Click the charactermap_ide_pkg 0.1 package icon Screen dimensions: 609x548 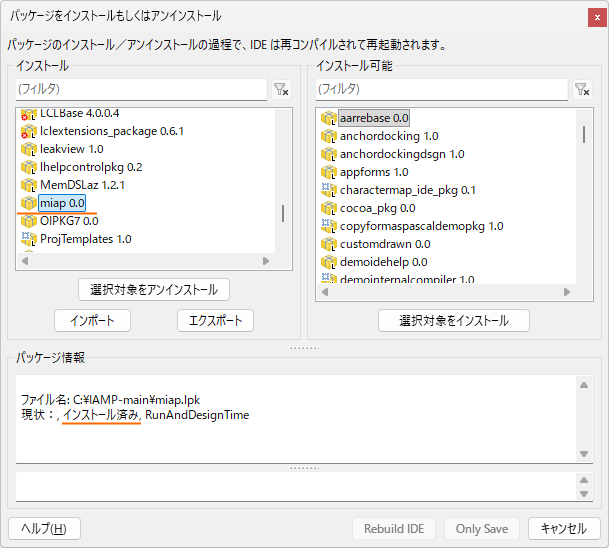click(329, 190)
